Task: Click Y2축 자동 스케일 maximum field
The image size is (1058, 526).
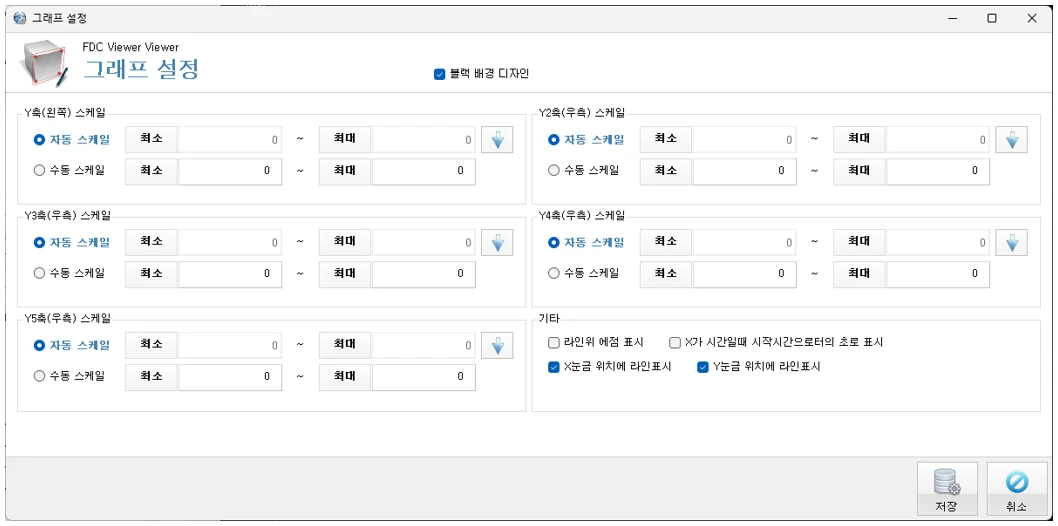Action: click(x=938, y=140)
